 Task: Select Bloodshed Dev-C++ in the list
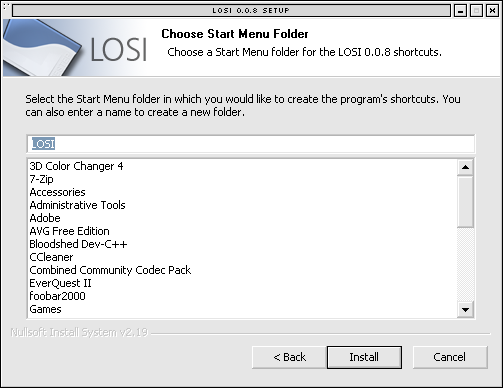click(x=78, y=244)
